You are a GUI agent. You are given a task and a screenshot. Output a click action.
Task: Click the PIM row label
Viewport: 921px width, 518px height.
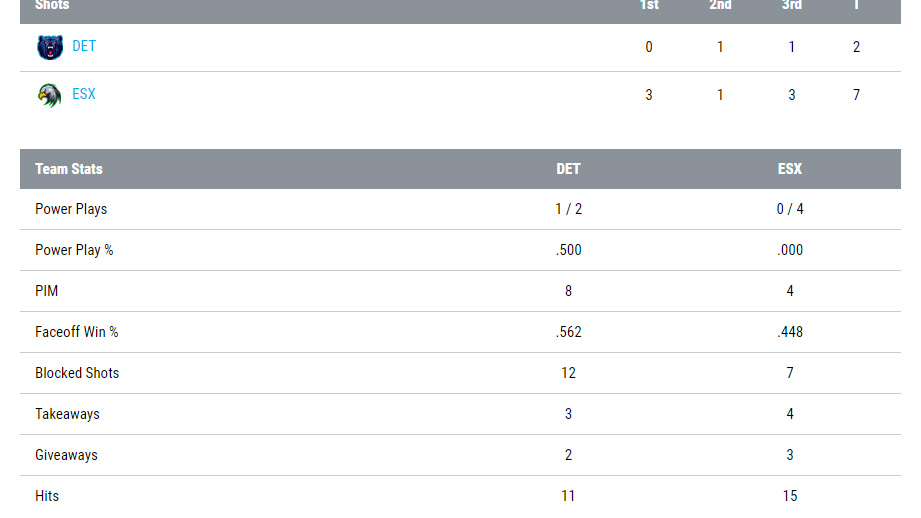pos(47,291)
